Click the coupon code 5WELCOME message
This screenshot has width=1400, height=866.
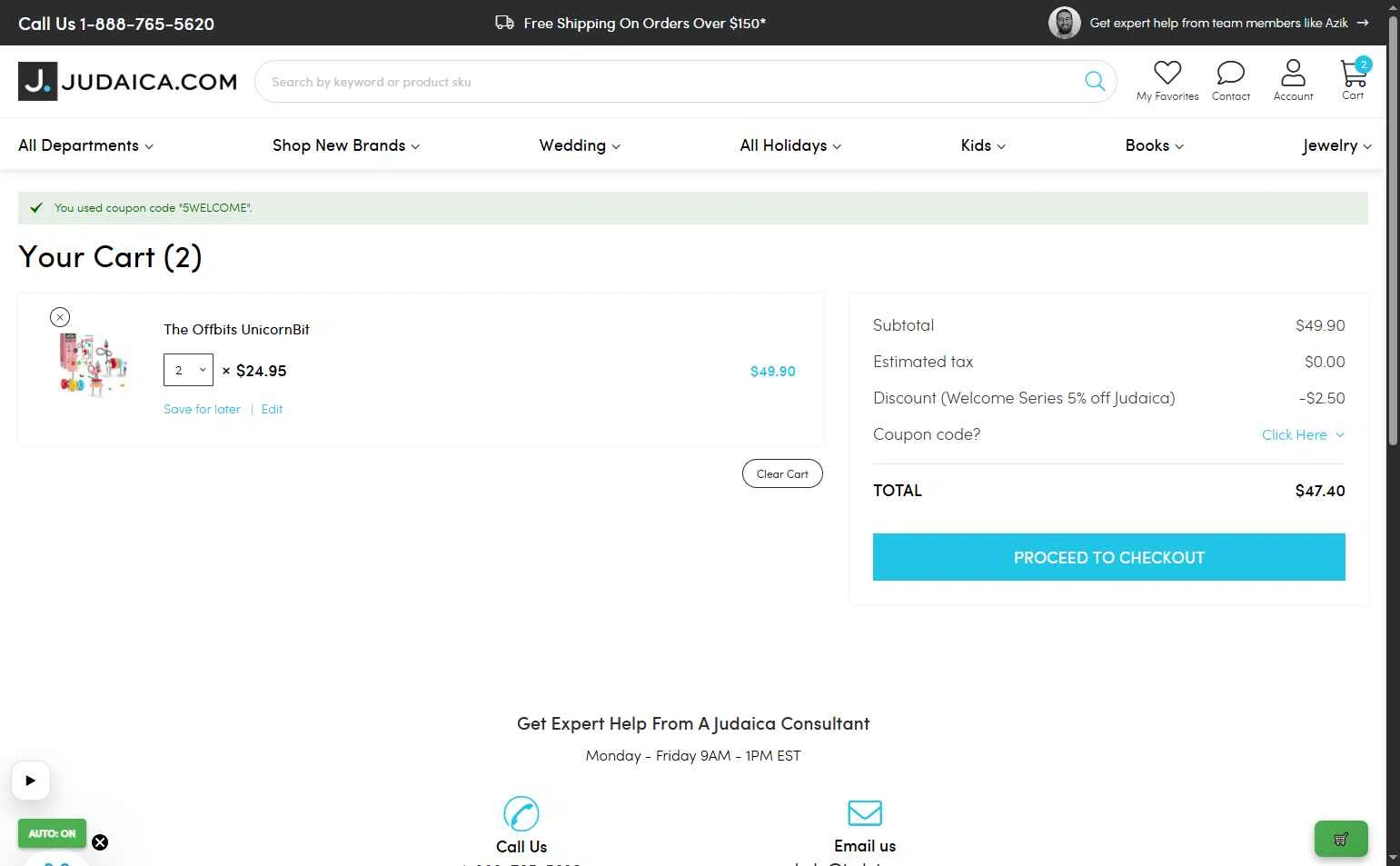153,208
